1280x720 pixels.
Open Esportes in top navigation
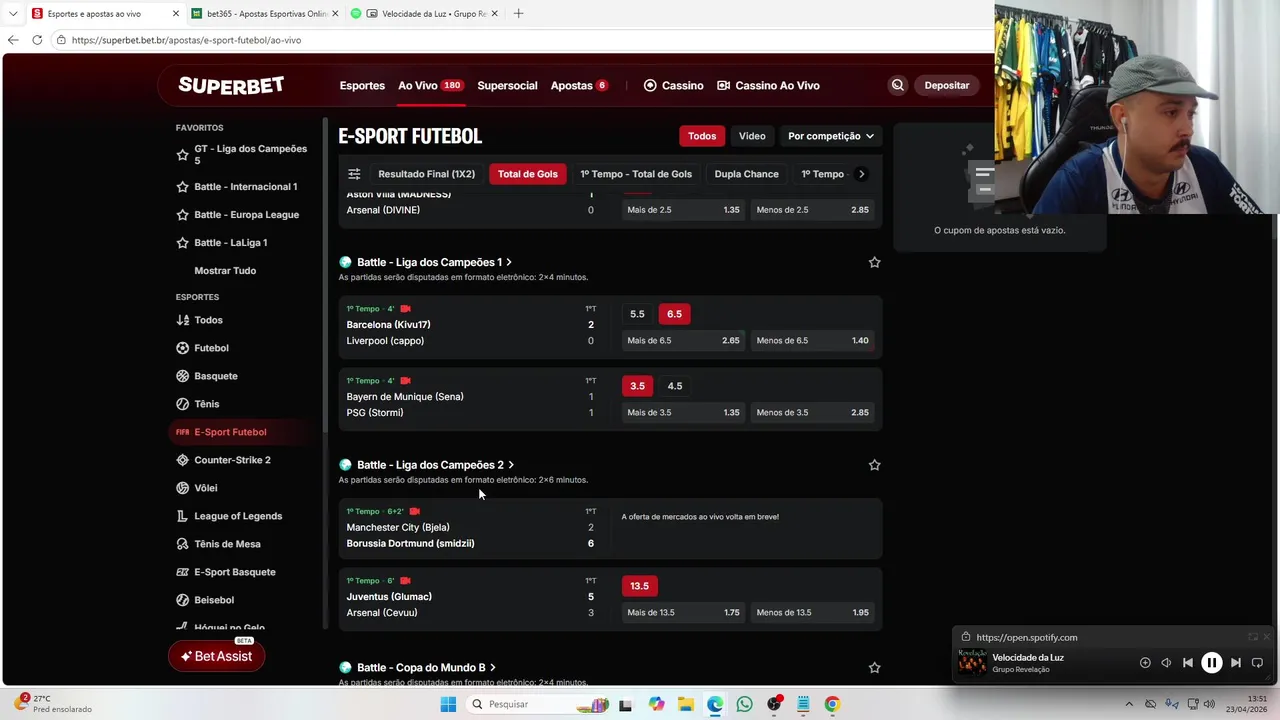click(x=362, y=85)
